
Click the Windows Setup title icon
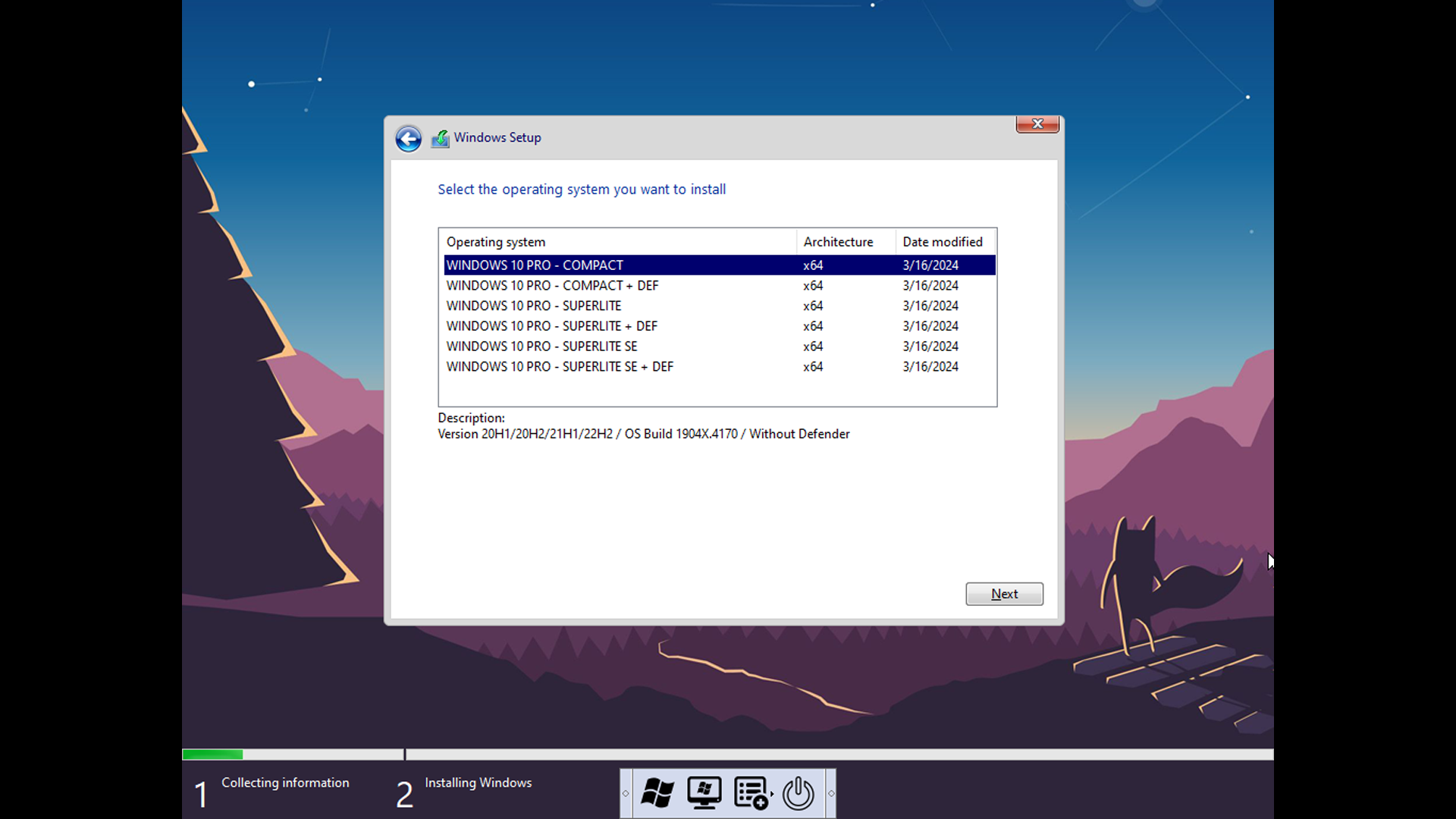441,138
